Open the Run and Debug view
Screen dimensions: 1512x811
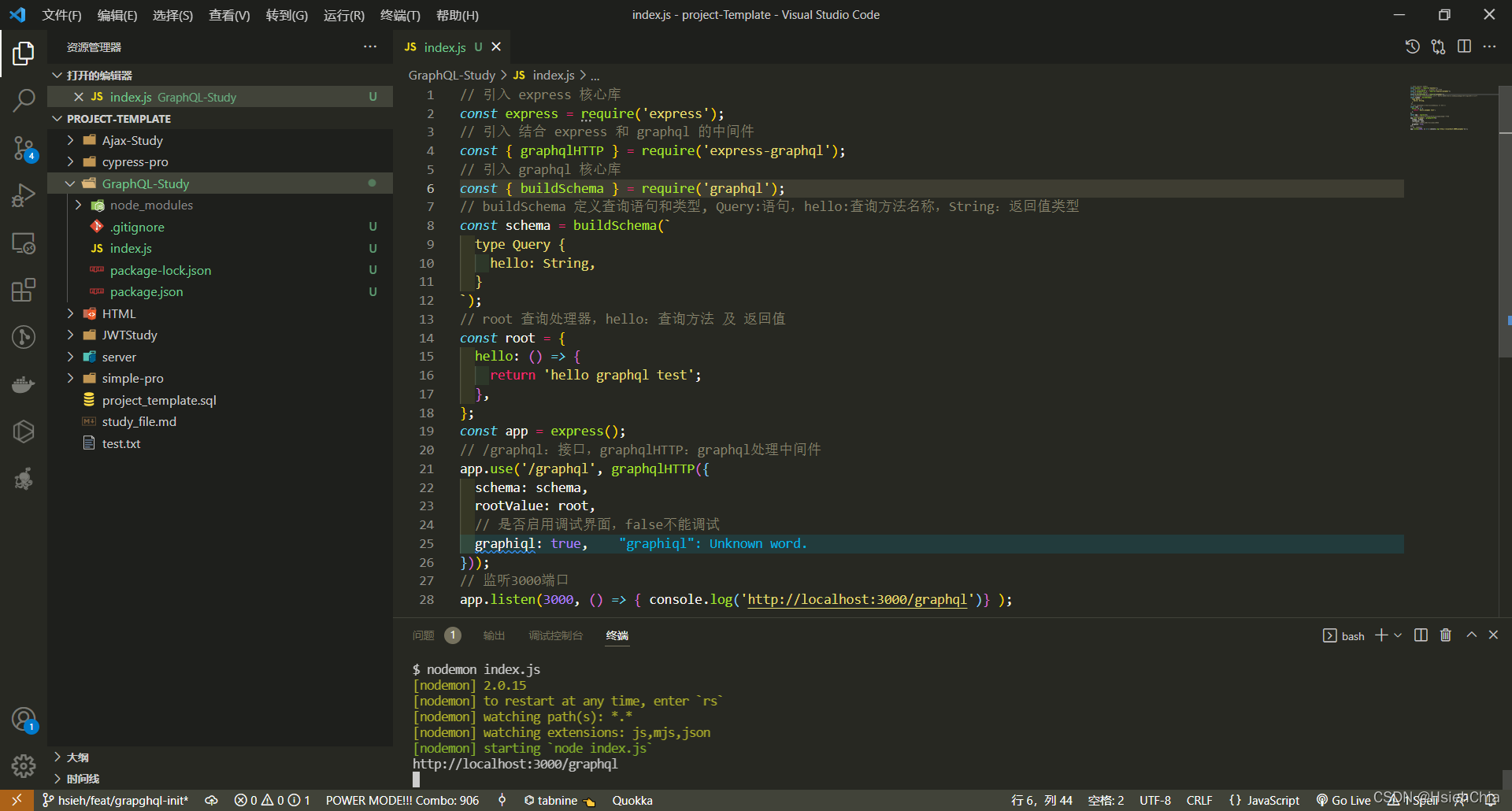(x=24, y=195)
